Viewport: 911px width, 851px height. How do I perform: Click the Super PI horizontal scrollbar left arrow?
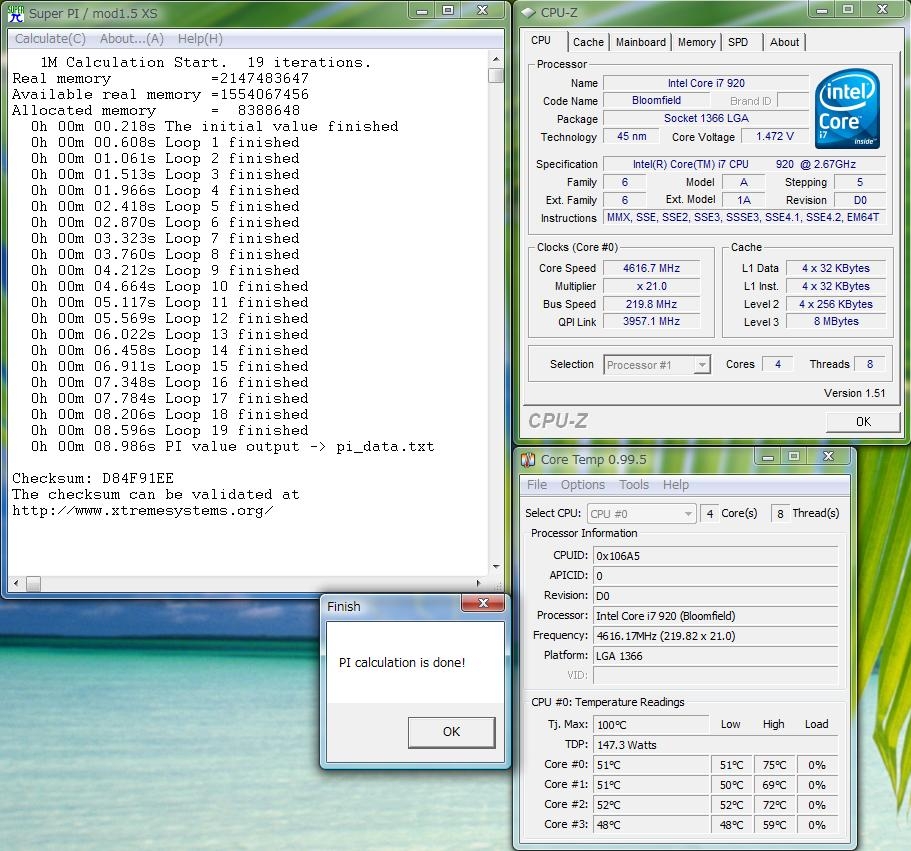pos(17,583)
